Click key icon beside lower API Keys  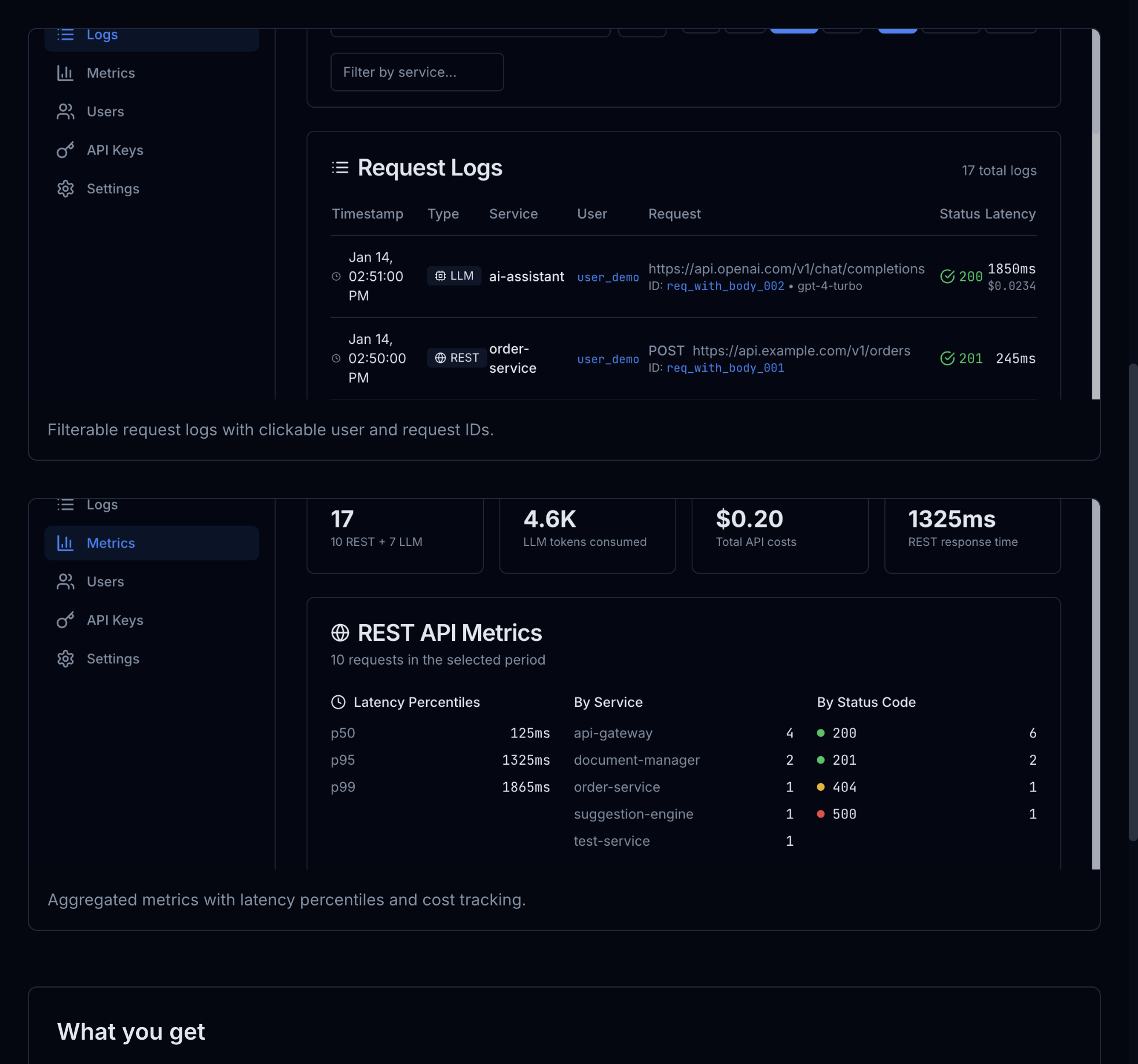(65, 621)
